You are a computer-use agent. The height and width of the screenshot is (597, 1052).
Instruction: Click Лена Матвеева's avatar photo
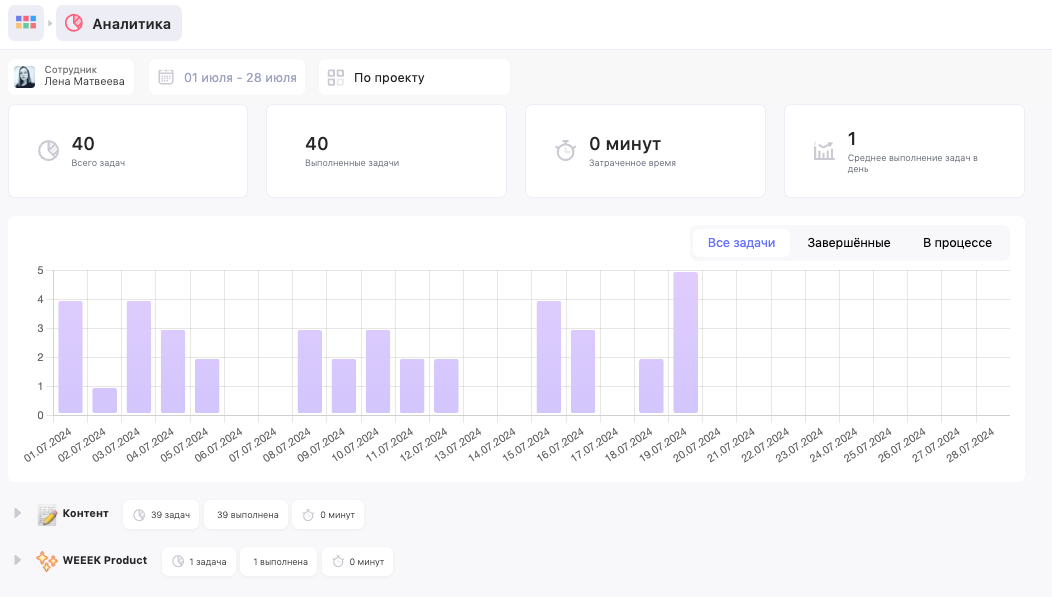click(x=25, y=77)
